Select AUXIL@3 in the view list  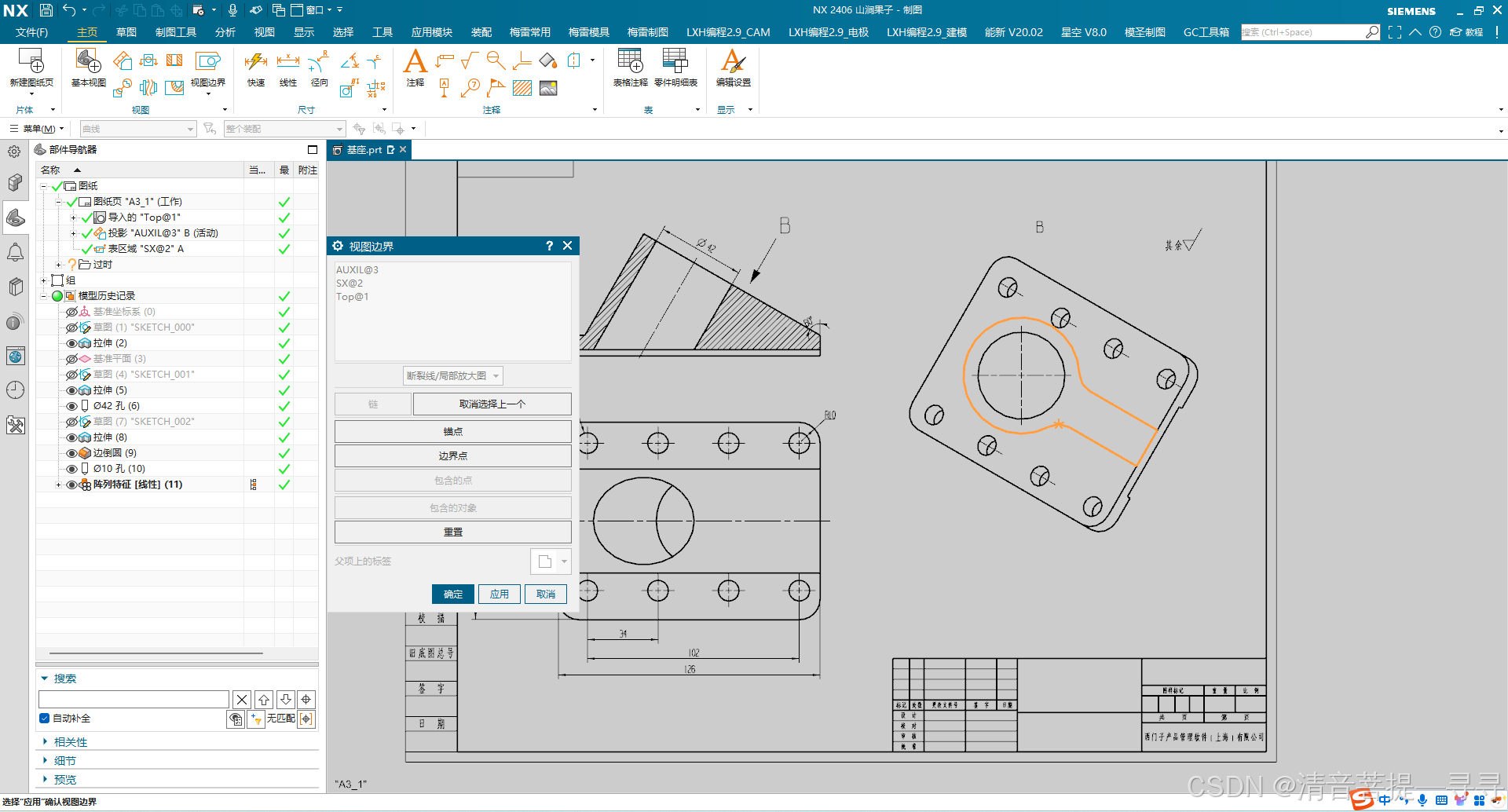[357, 270]
